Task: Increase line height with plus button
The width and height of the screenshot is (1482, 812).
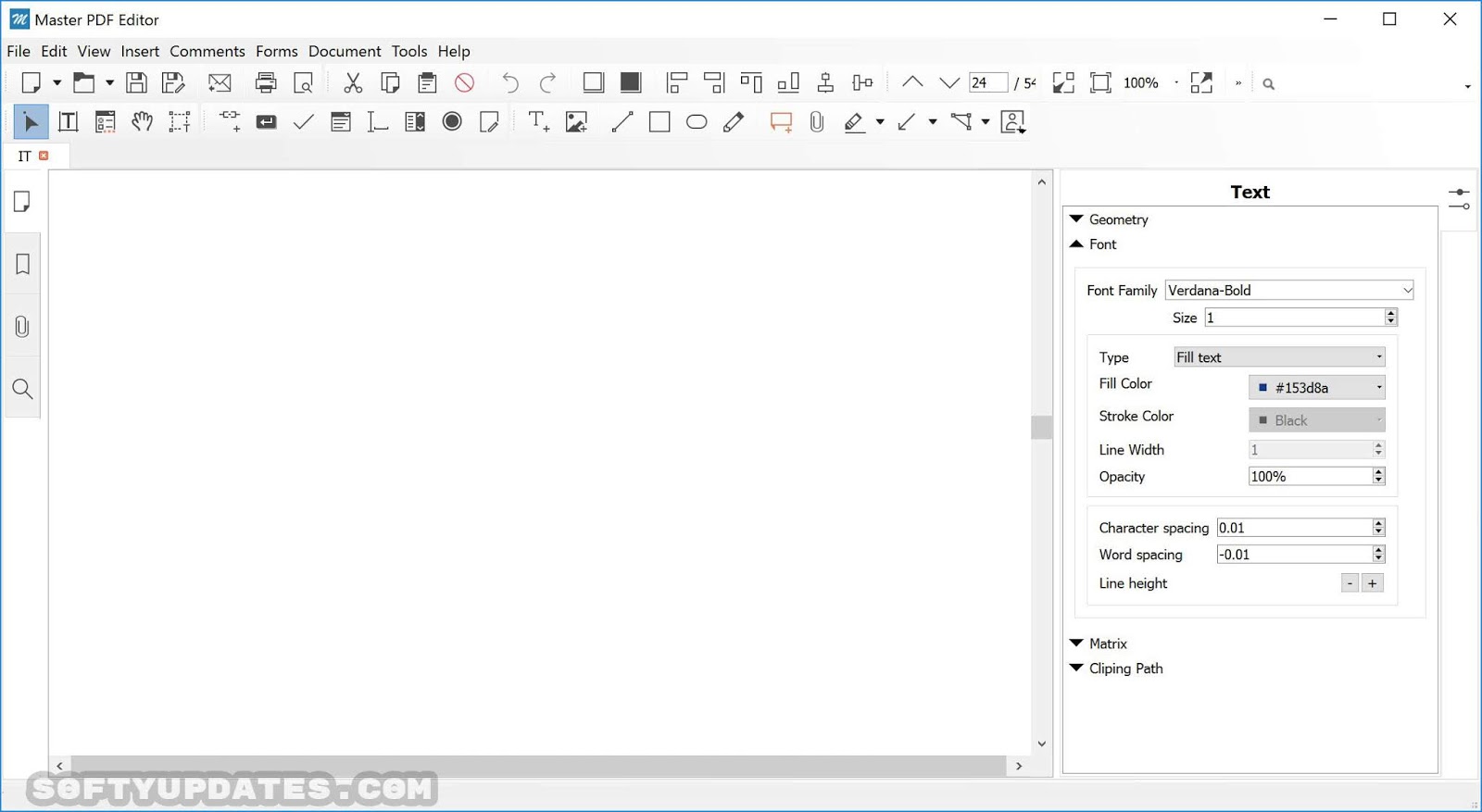Action: (x=1373, y=583)
